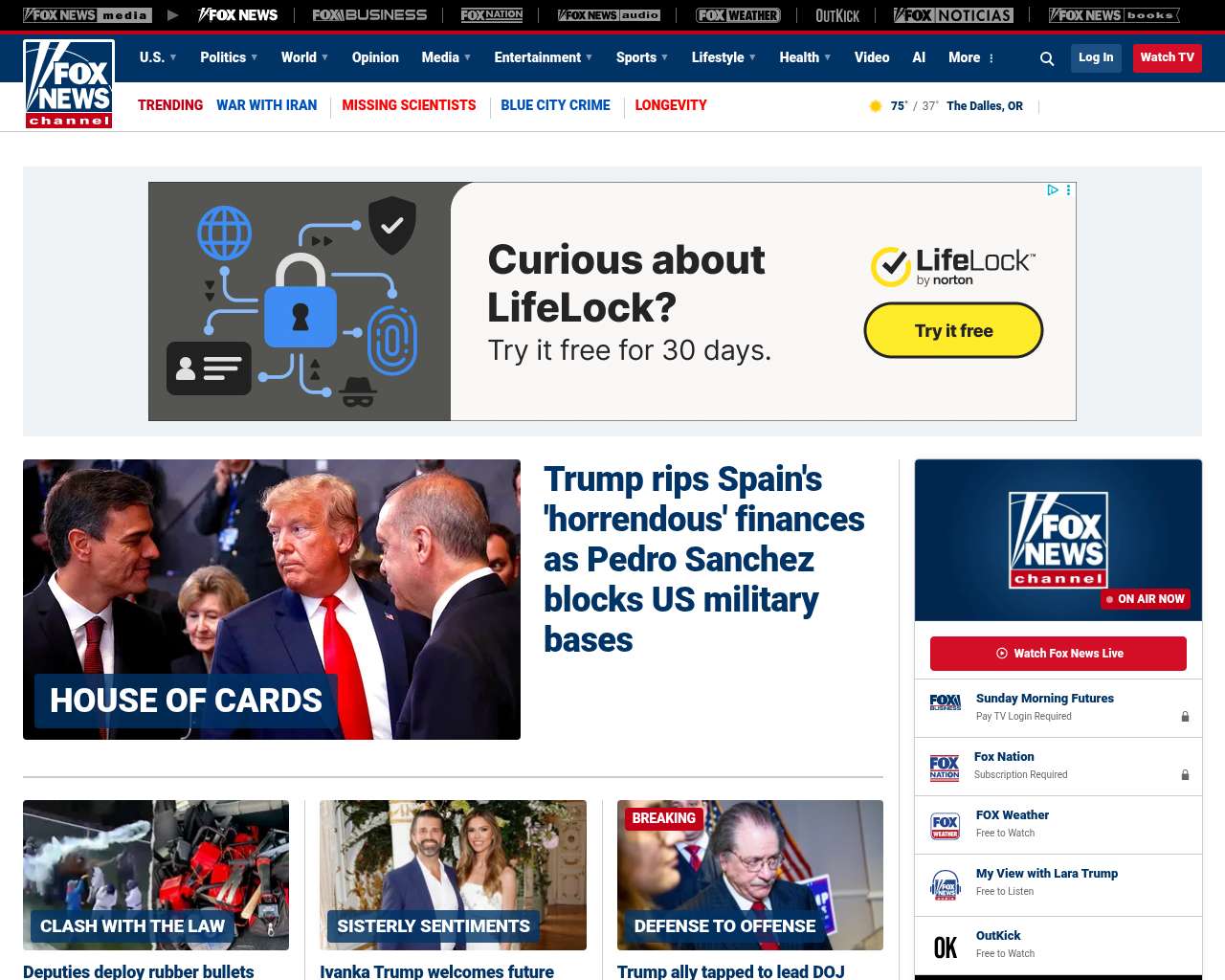
Task: Open the CLASH WITH THE LAW thumbnail
Action: (x=156, y=875)
